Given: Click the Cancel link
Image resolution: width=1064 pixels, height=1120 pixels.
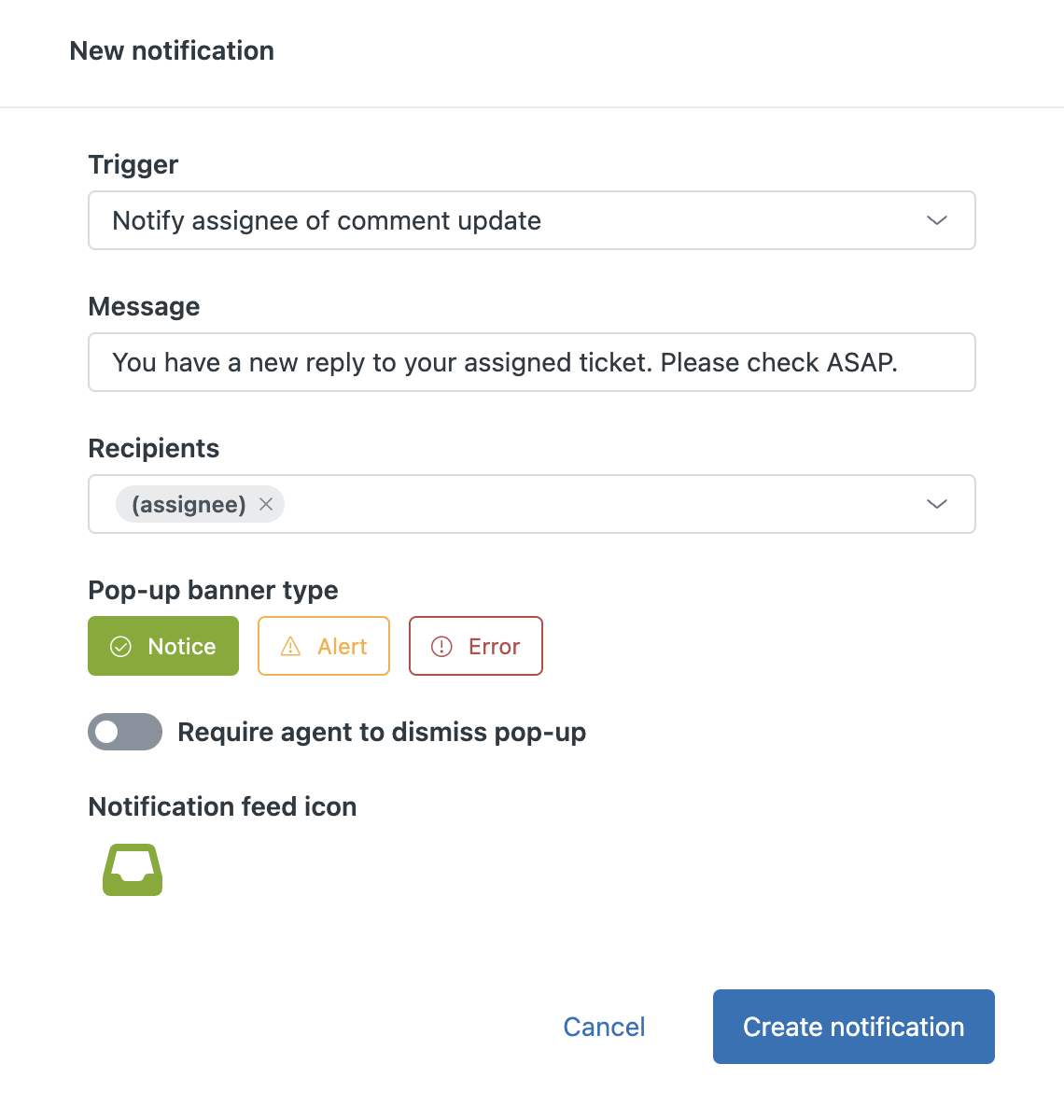Looking at the screenshot, I should [x=605, y=1027].
